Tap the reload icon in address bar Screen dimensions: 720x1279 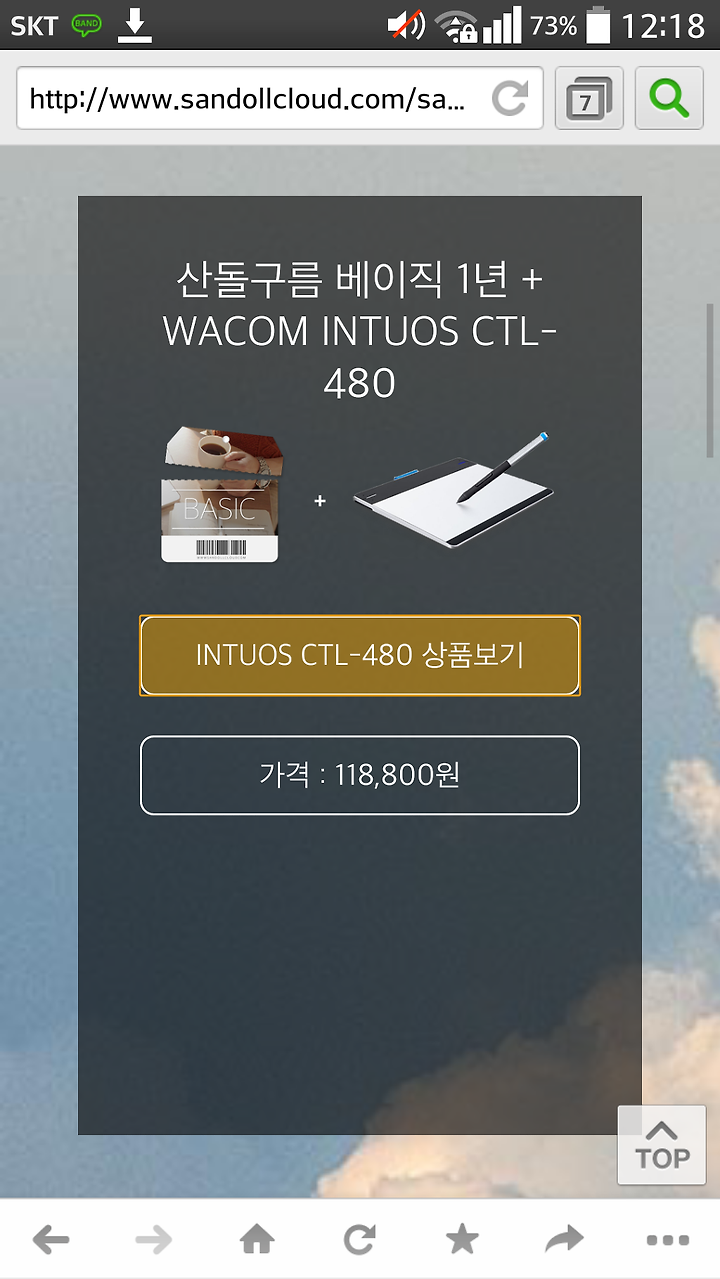tap(510, 99)
